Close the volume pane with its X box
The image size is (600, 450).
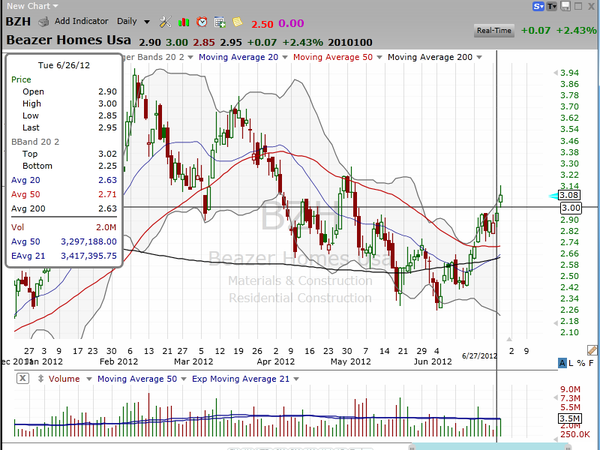tap(23, 378)
